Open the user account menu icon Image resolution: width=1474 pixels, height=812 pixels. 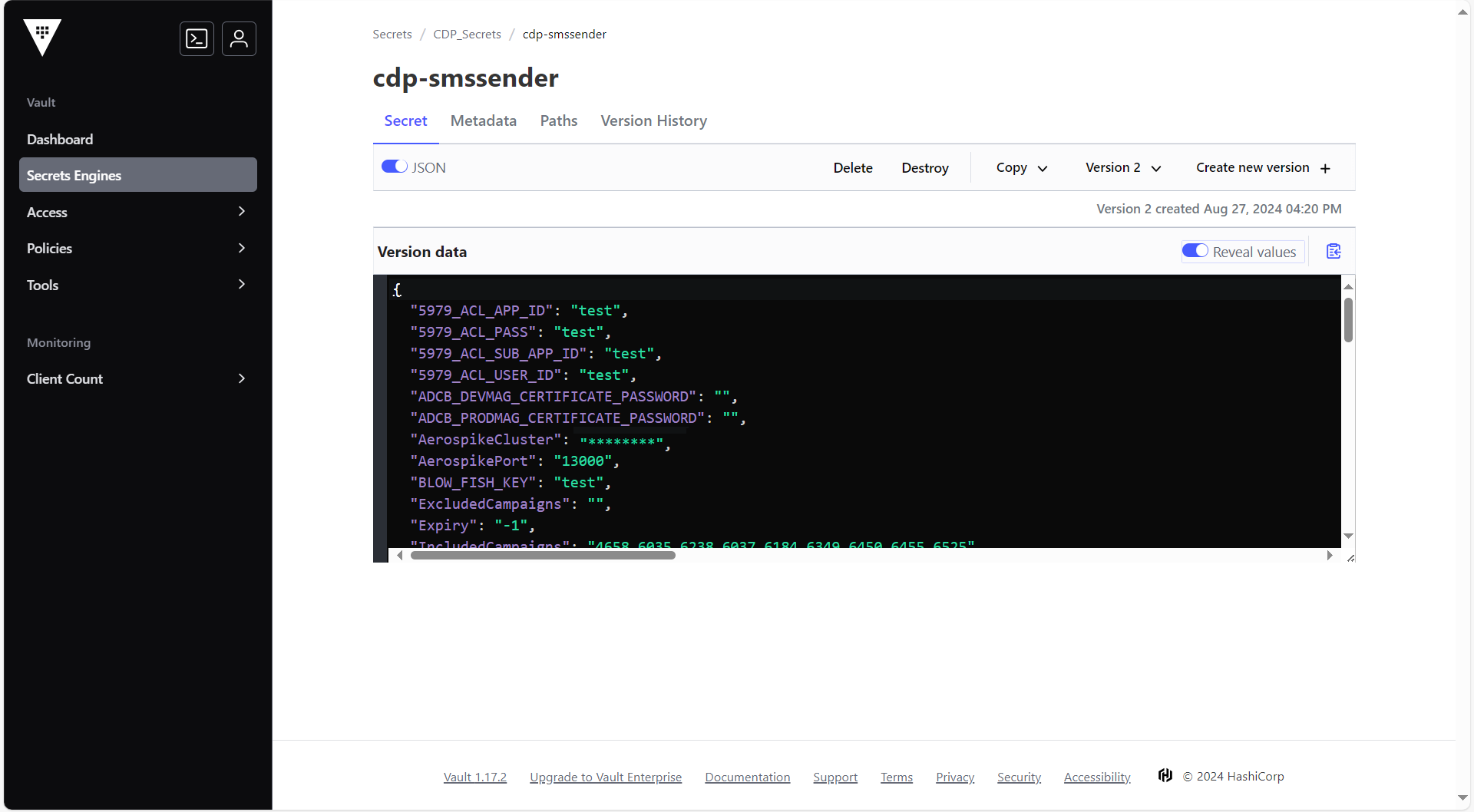coord(239,38)
